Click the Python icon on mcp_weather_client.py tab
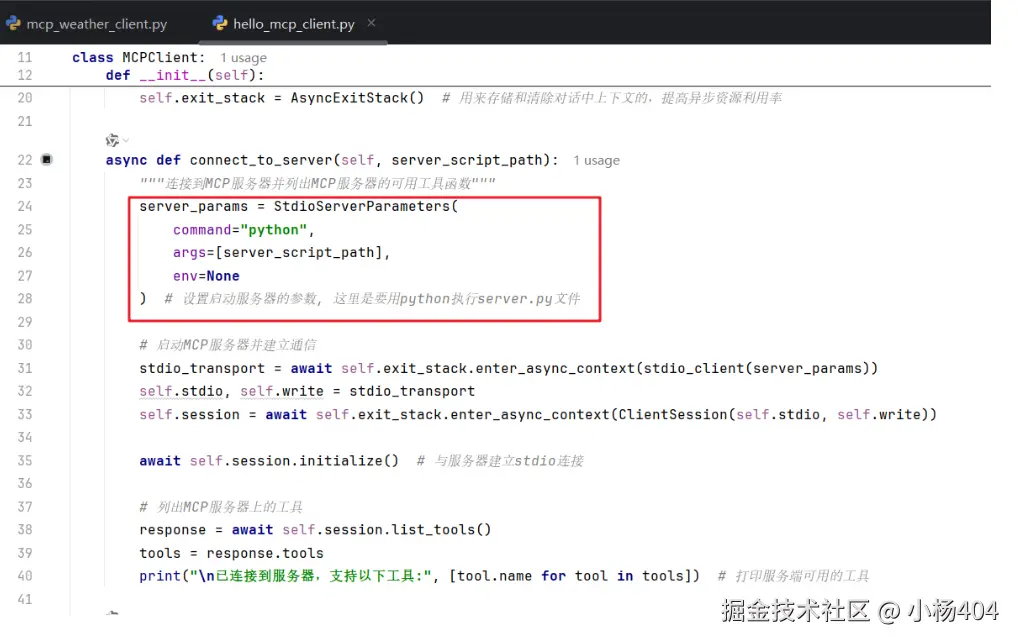 [13, 24]
